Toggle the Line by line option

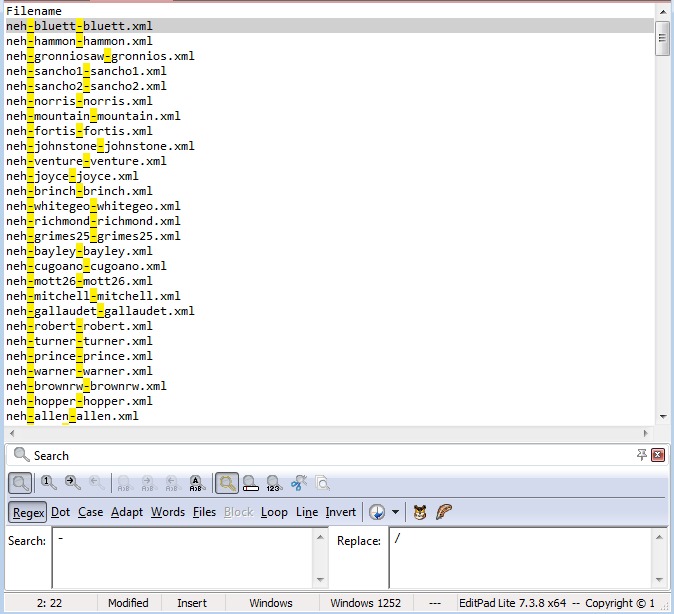tap(307, 512)
